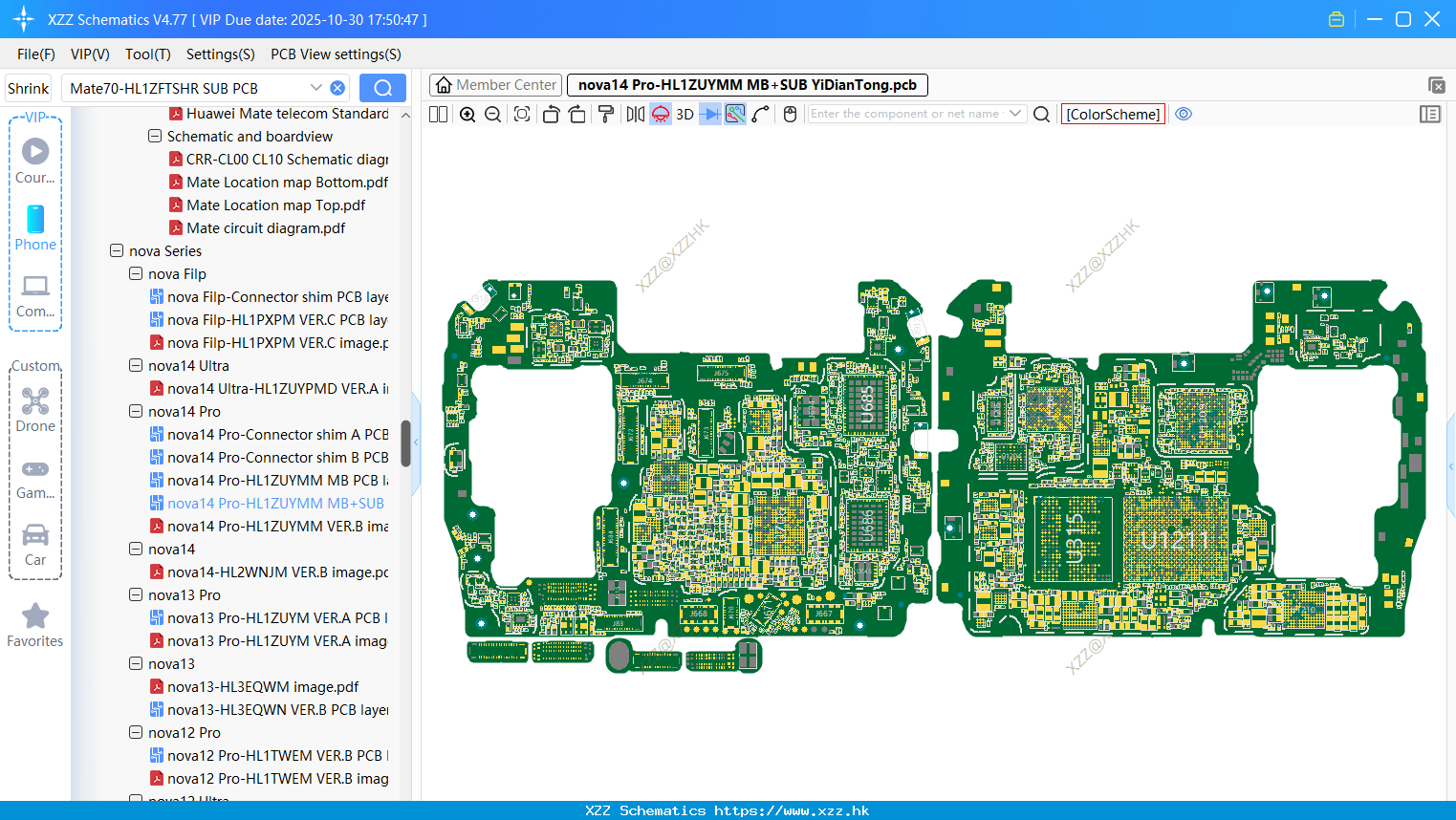Open the VIP(V) menu

tap(90, 54)
